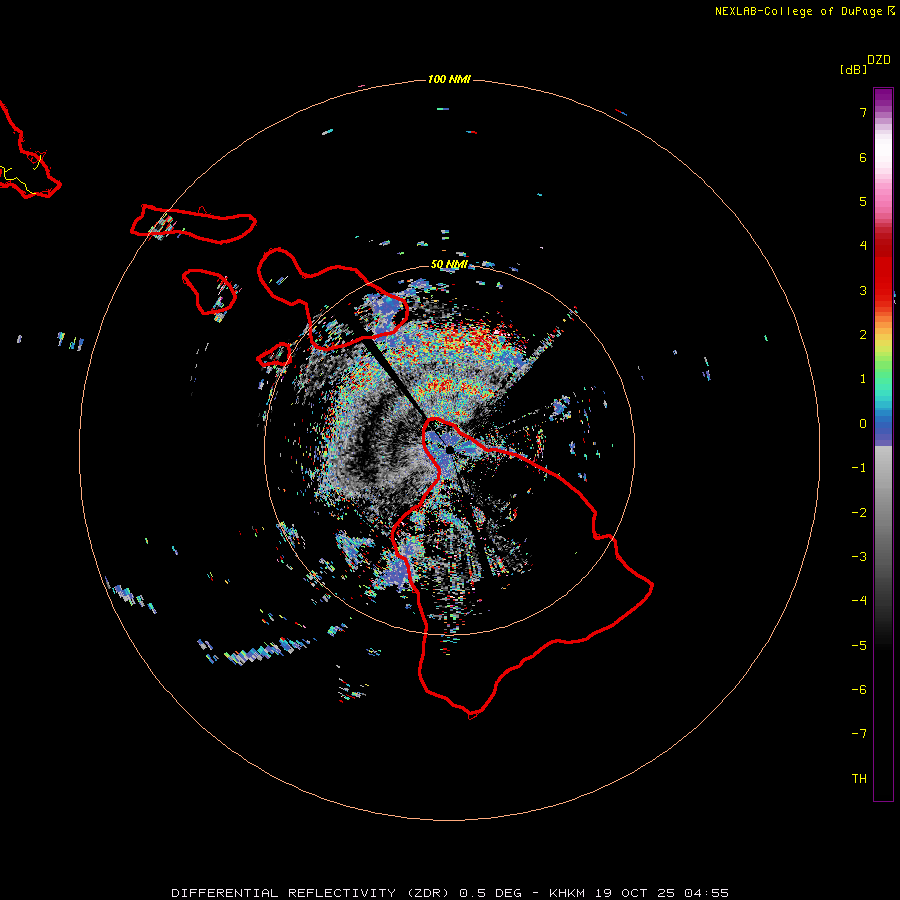This screenshot has height=900, width=900.
Task: Click the color scale value 3
Action: click(863, 290)
